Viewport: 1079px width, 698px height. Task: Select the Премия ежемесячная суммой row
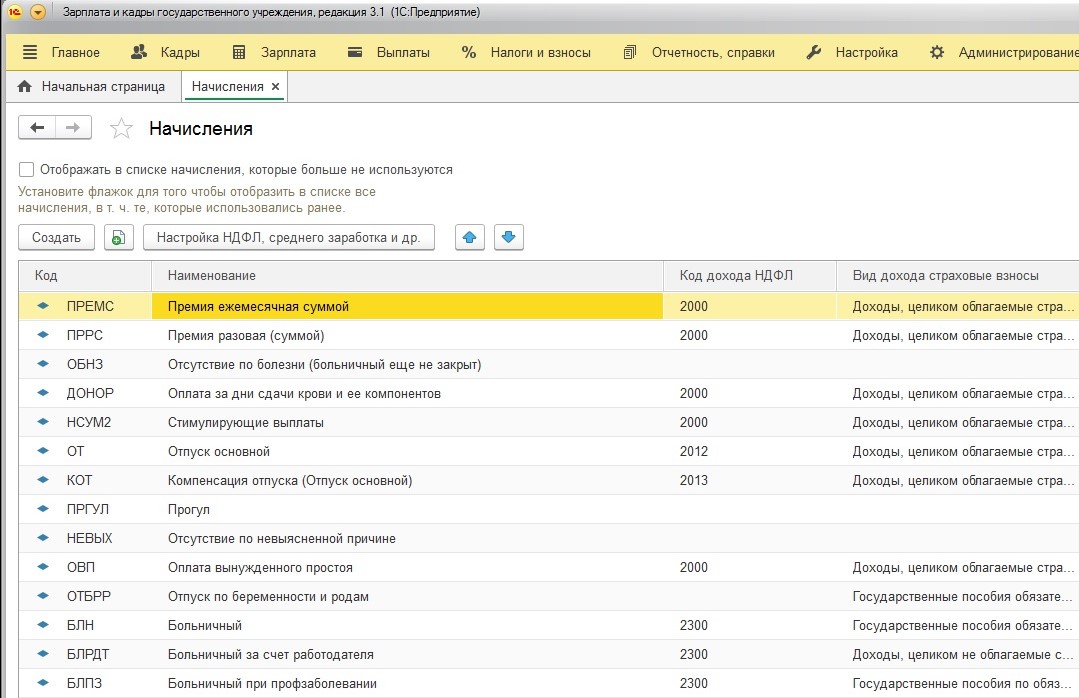(548, 306)
